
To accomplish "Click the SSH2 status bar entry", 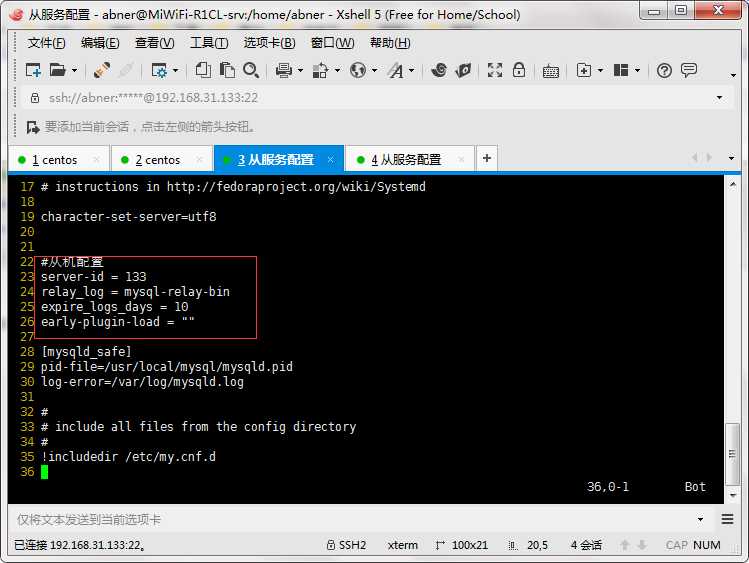I will (x=346, y=545).
